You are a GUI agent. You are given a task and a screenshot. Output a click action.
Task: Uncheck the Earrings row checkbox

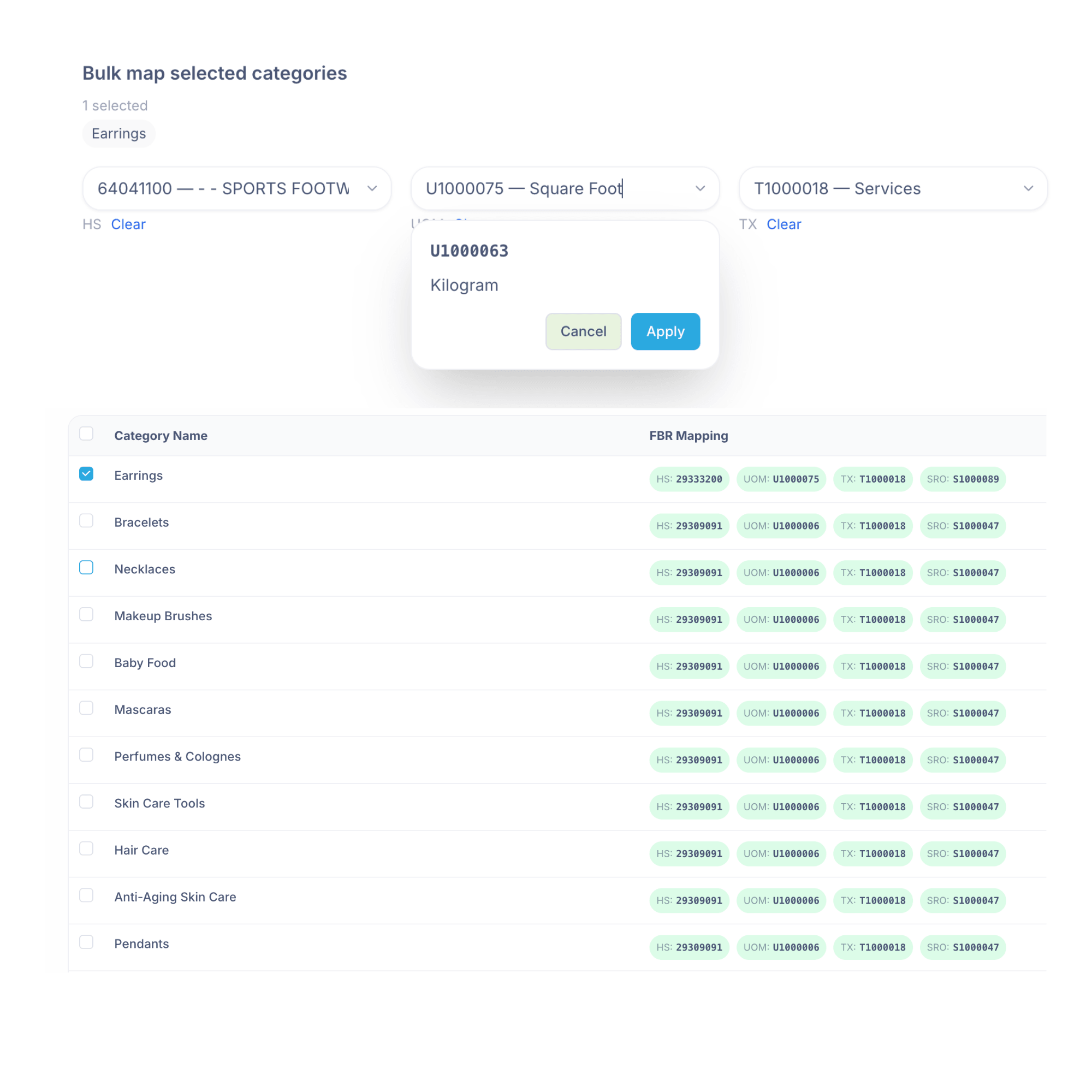pyautogui.click(x=86, y=473)
